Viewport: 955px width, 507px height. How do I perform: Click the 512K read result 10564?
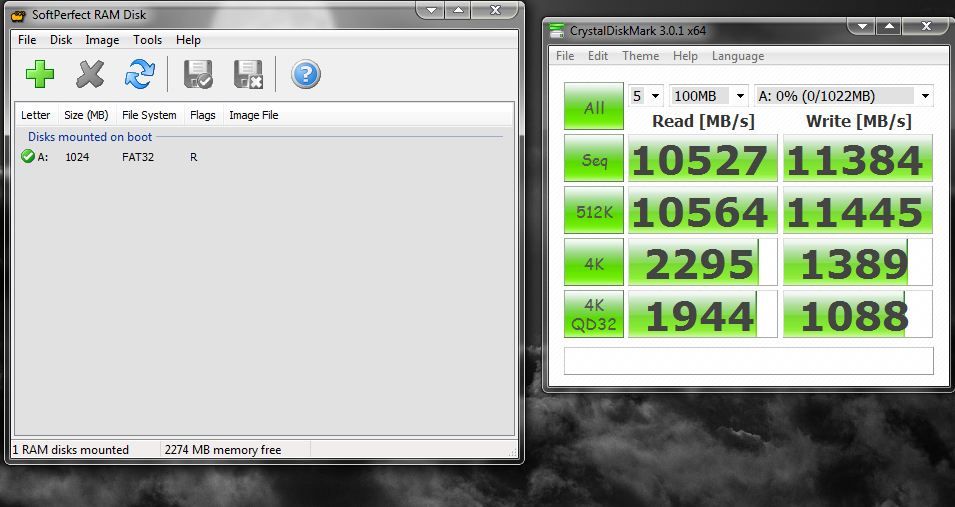(x=703, y=210)
